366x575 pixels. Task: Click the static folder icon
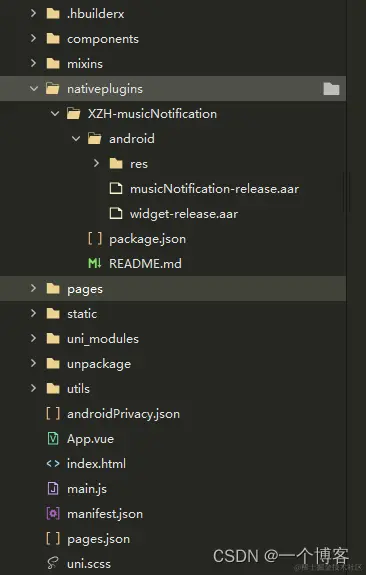(x=53, y=314)
